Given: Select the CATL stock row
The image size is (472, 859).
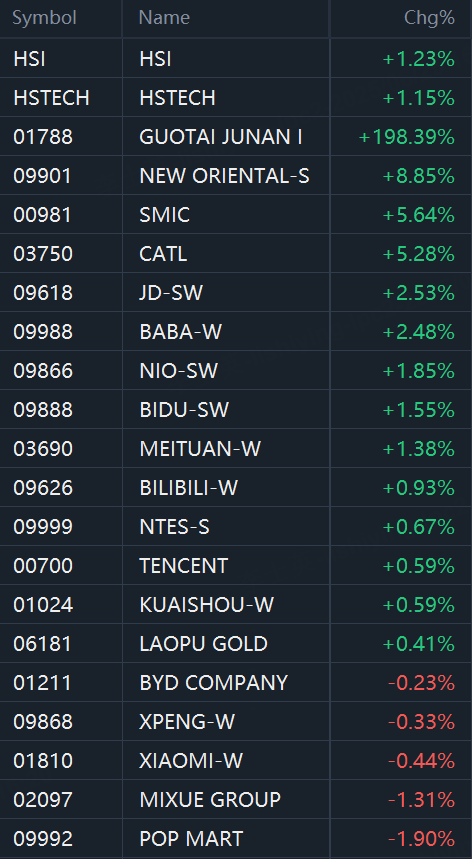Looking at the screenshot, I should pos(236,254).
